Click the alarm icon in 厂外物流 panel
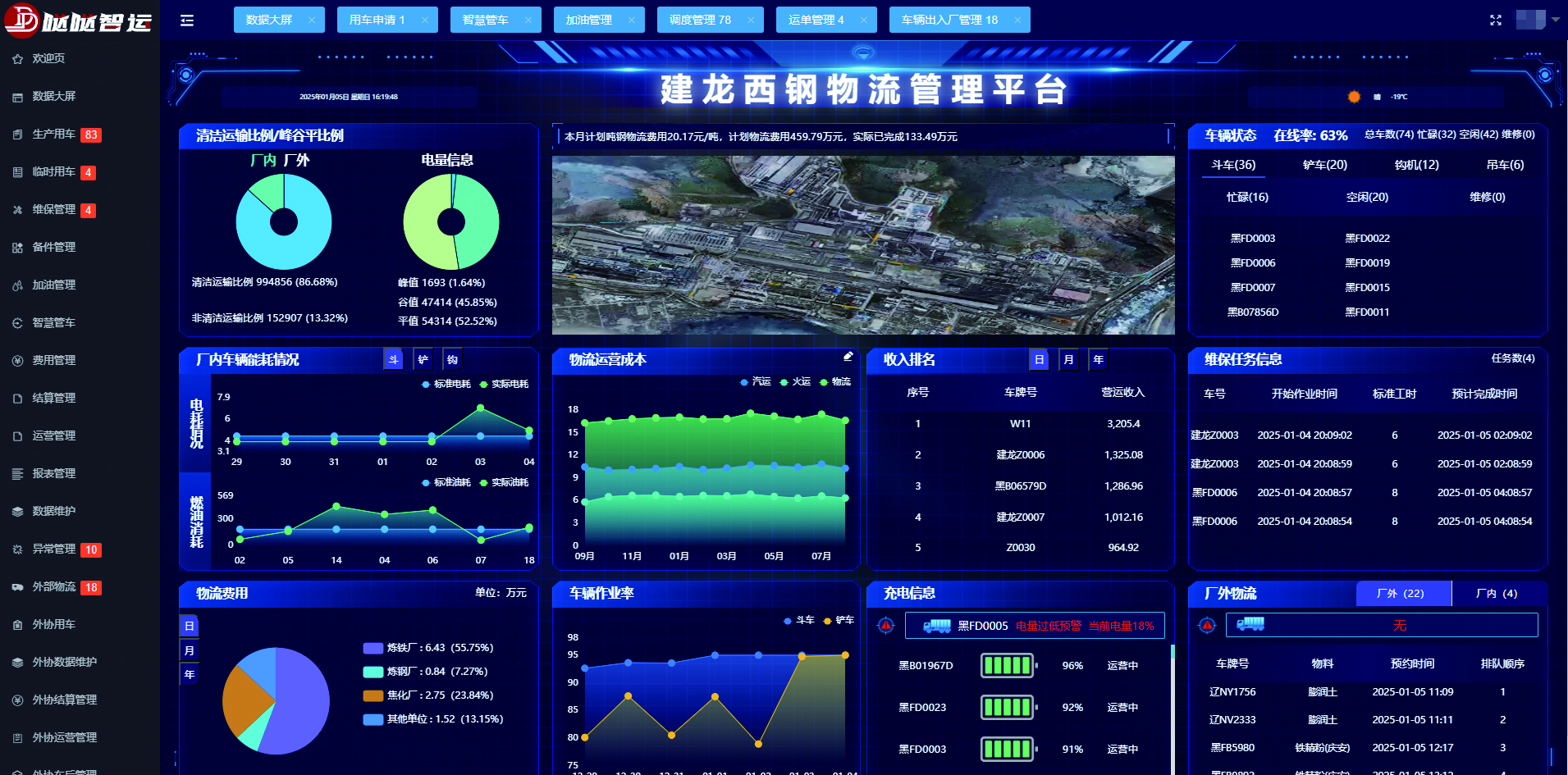 tap(1206, 625)
